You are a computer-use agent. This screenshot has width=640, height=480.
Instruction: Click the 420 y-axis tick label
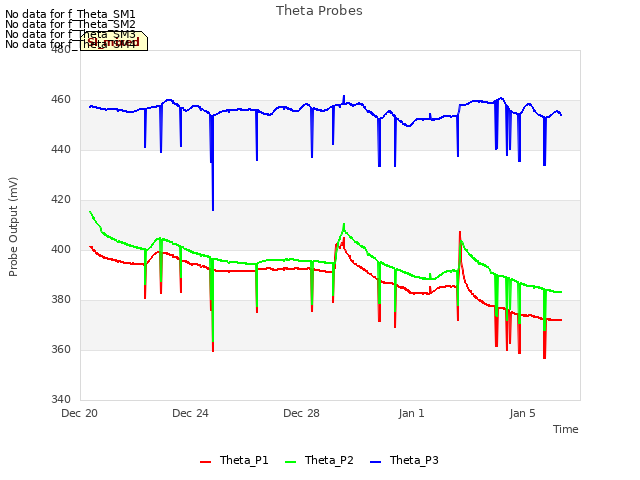pyautogui.click(x=61, y=200)
